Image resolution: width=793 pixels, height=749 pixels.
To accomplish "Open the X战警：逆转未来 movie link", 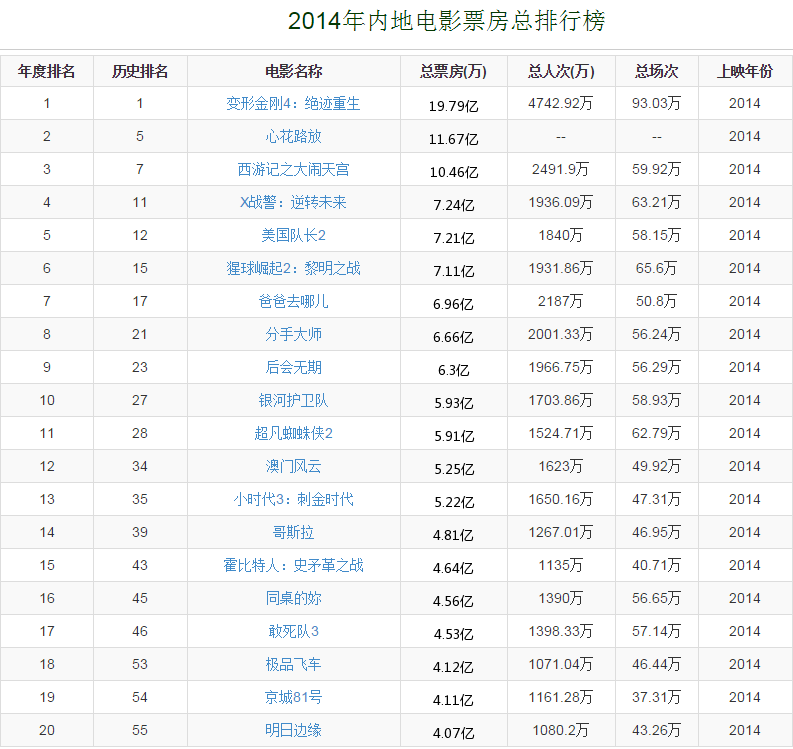I will click(293, 202).
